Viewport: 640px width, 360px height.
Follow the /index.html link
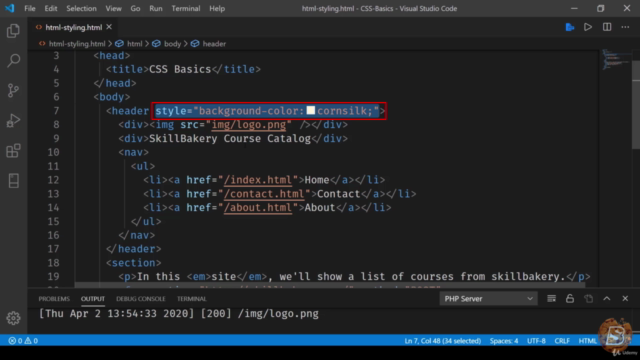(258, 180)
